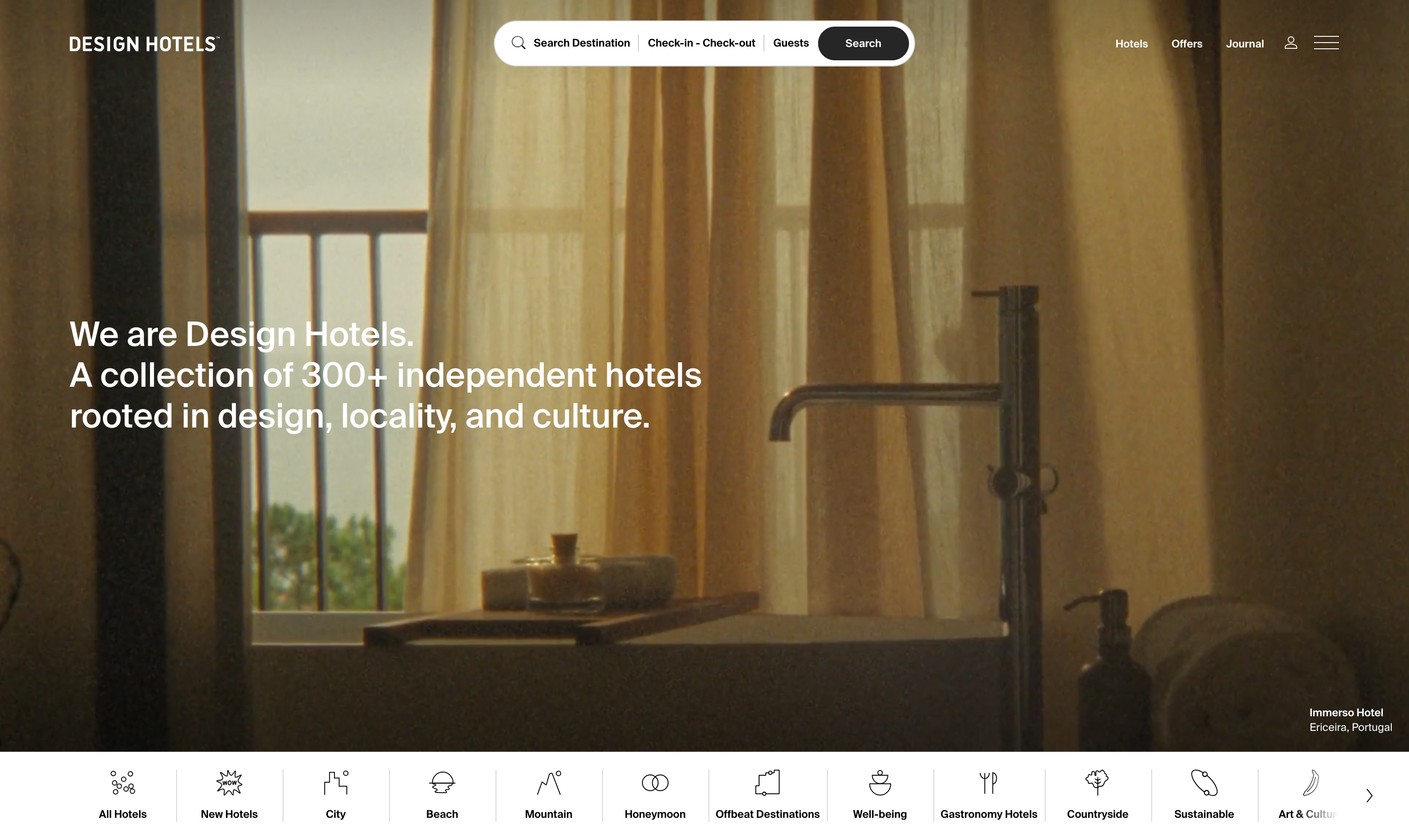This screenshot has width=1409, height=840.
Task: Select the City category icon
Action: coord(336,783)
